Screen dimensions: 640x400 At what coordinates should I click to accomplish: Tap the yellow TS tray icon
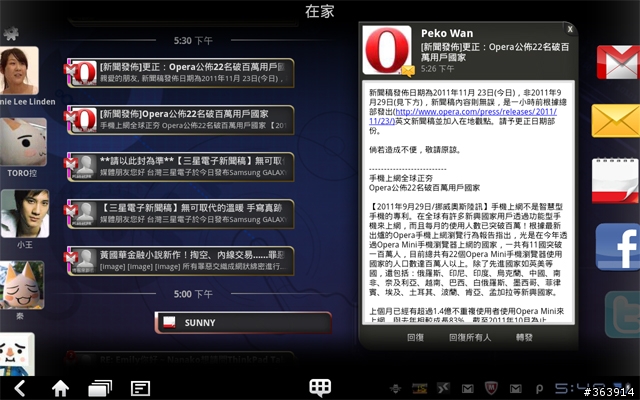pos(419,388)
